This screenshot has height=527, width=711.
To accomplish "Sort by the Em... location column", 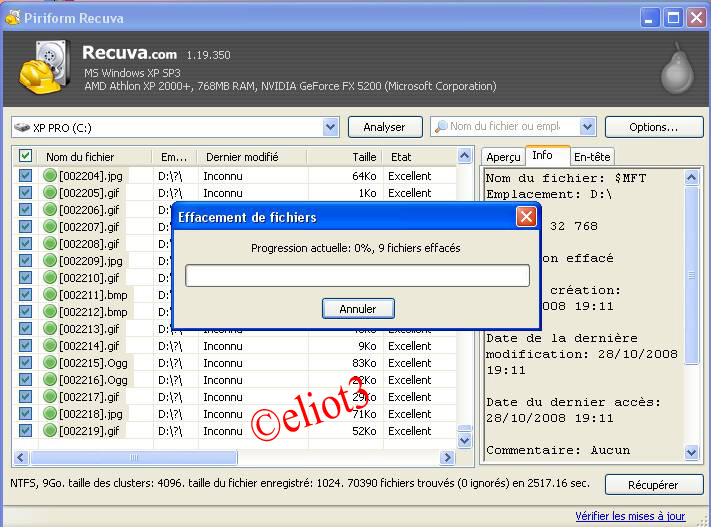I will coord(175,157).
